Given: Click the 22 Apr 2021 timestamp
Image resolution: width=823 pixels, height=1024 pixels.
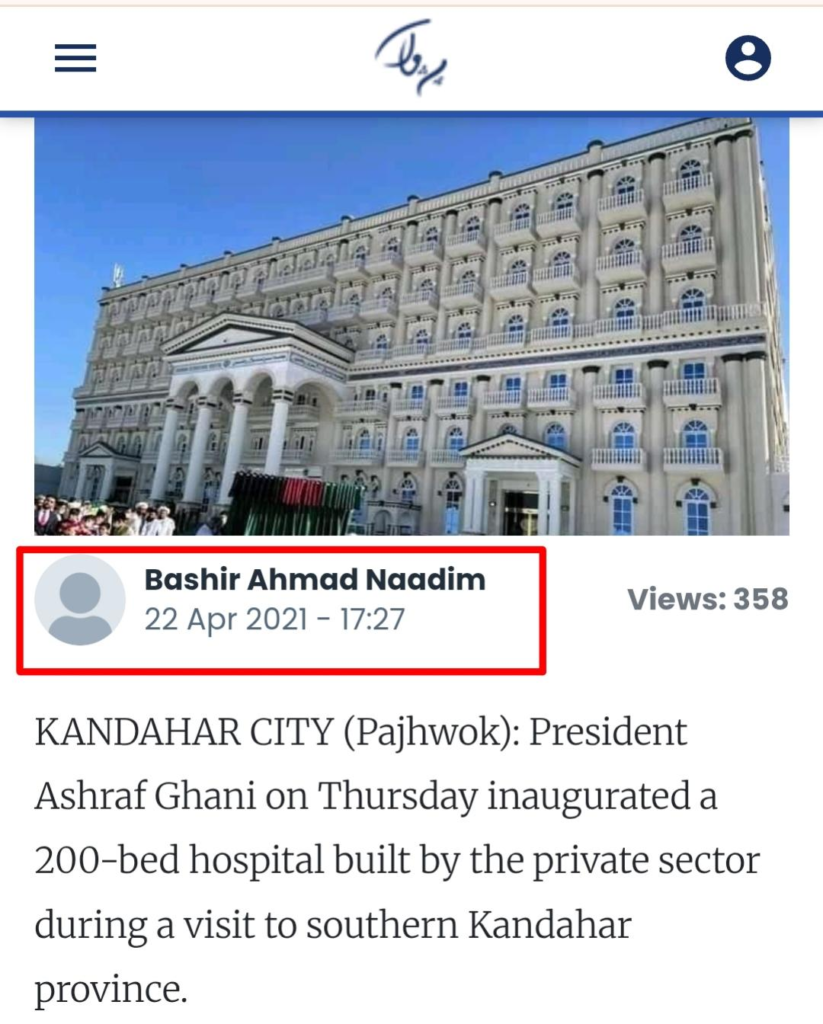Looking at the screenshot, I should (274, 619).
